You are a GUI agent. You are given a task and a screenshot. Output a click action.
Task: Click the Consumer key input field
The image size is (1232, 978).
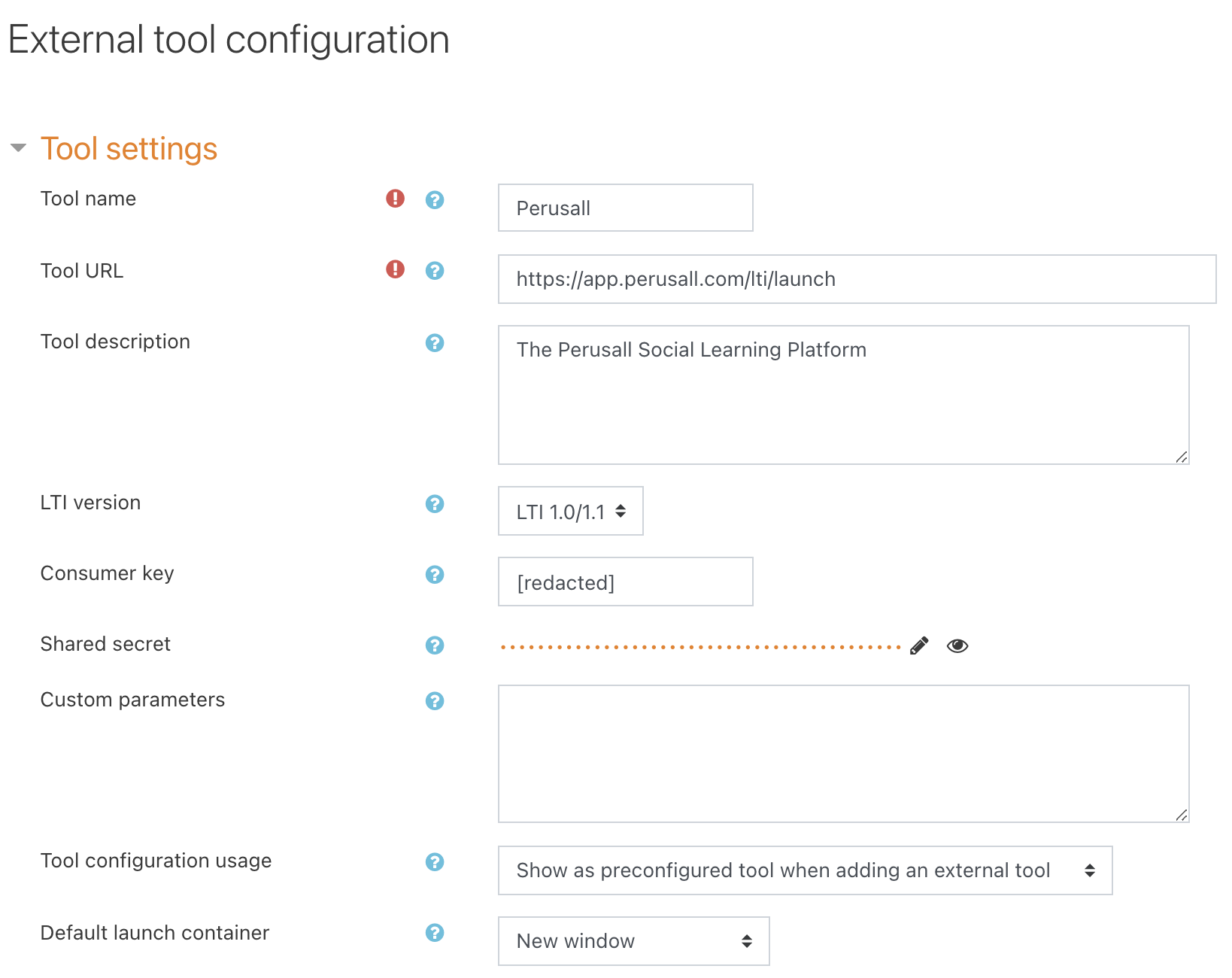click(626, 582)
